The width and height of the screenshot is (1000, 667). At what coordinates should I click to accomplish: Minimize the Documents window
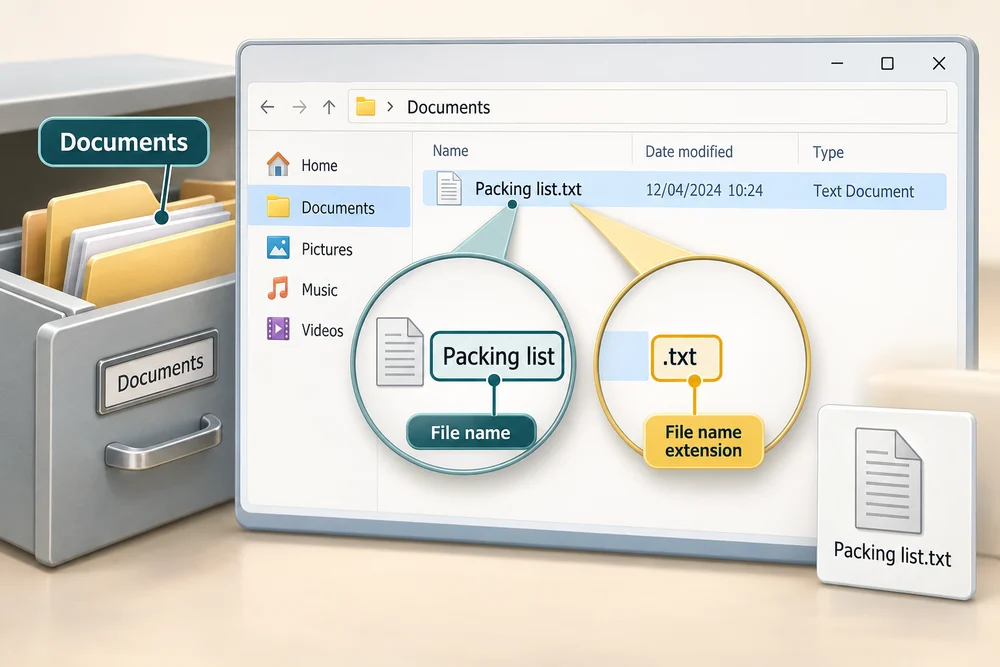837,63
